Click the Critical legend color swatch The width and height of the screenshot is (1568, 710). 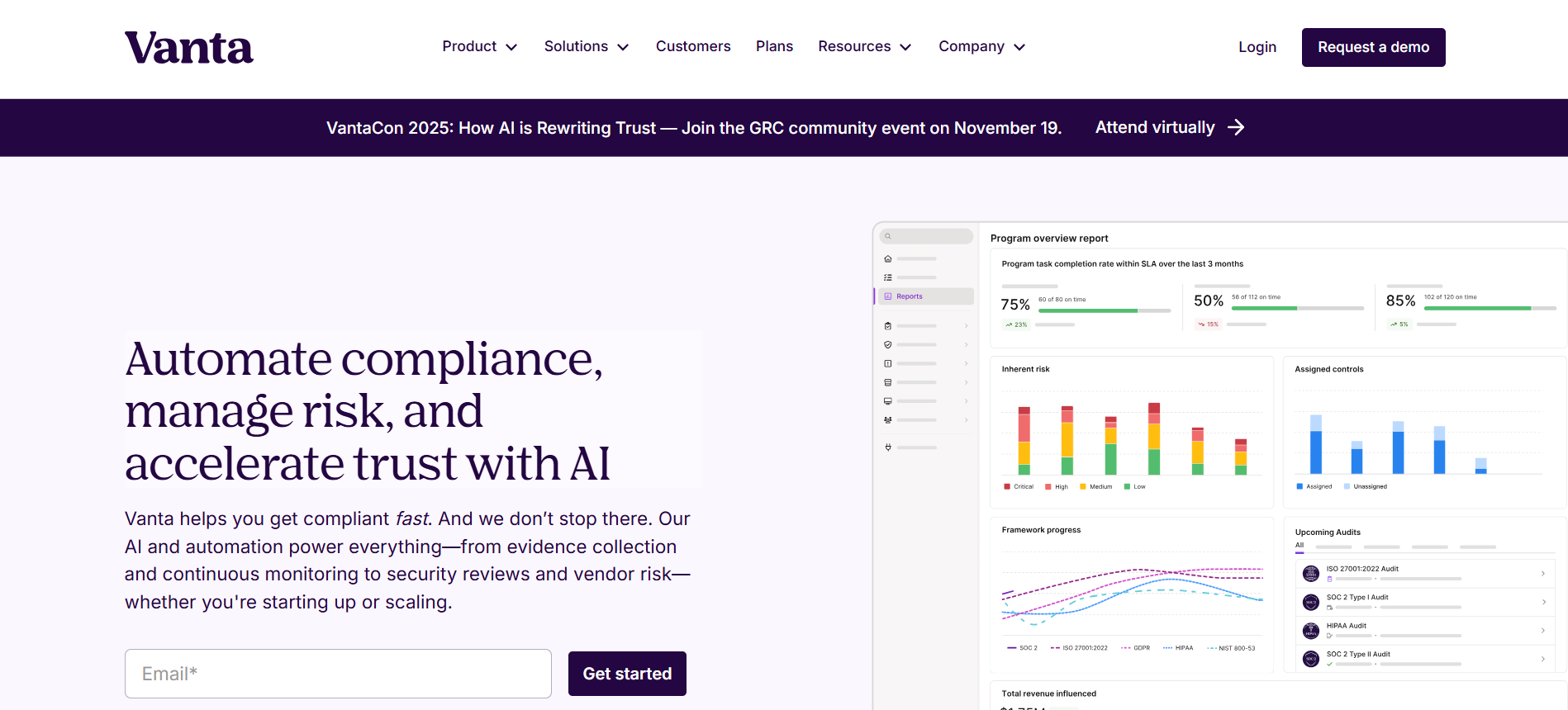click(1007, 486)
